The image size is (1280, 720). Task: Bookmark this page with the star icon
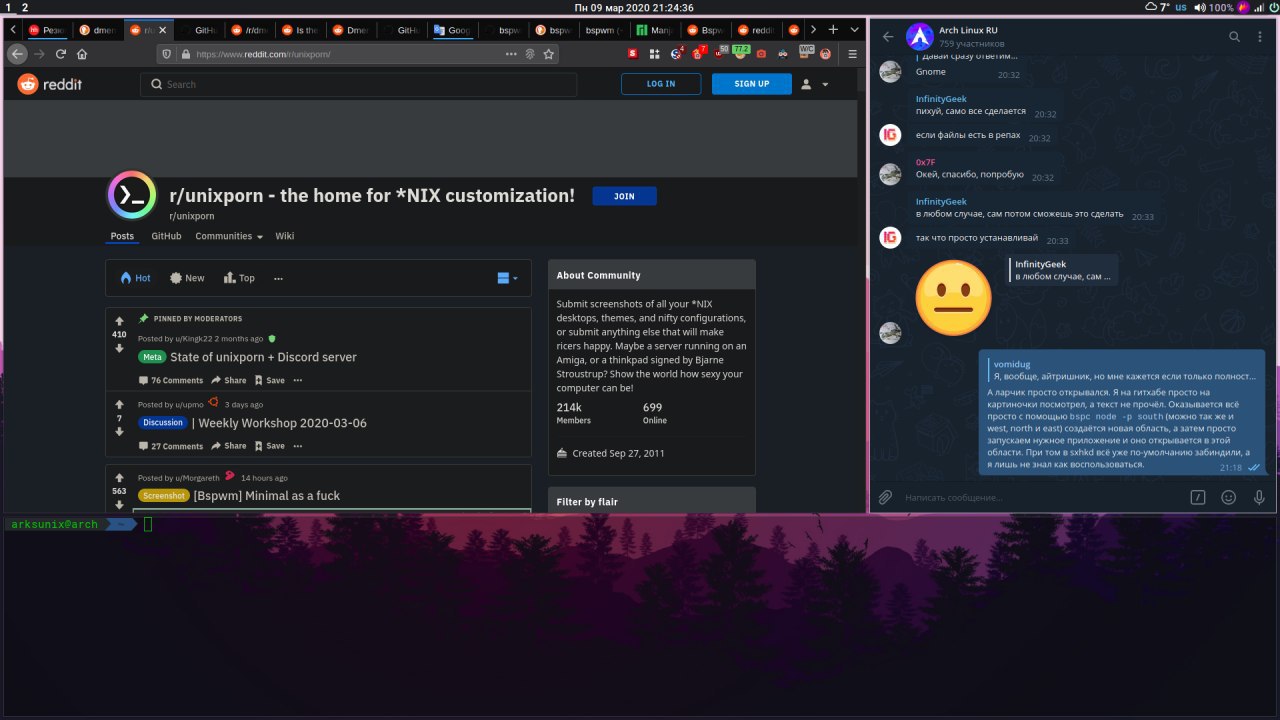coord(548,54)
